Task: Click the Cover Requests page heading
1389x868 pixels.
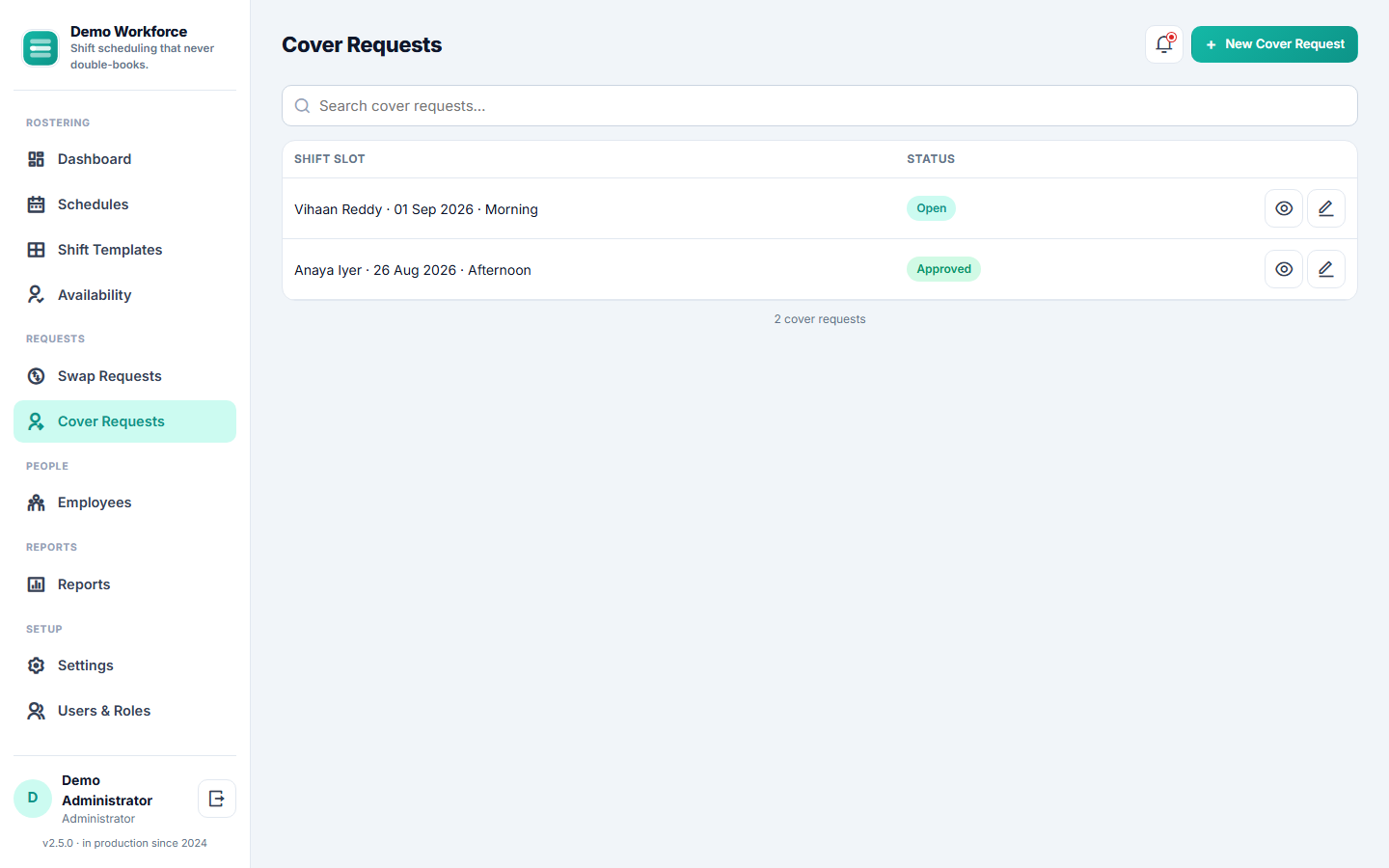Action: [362, 44]
